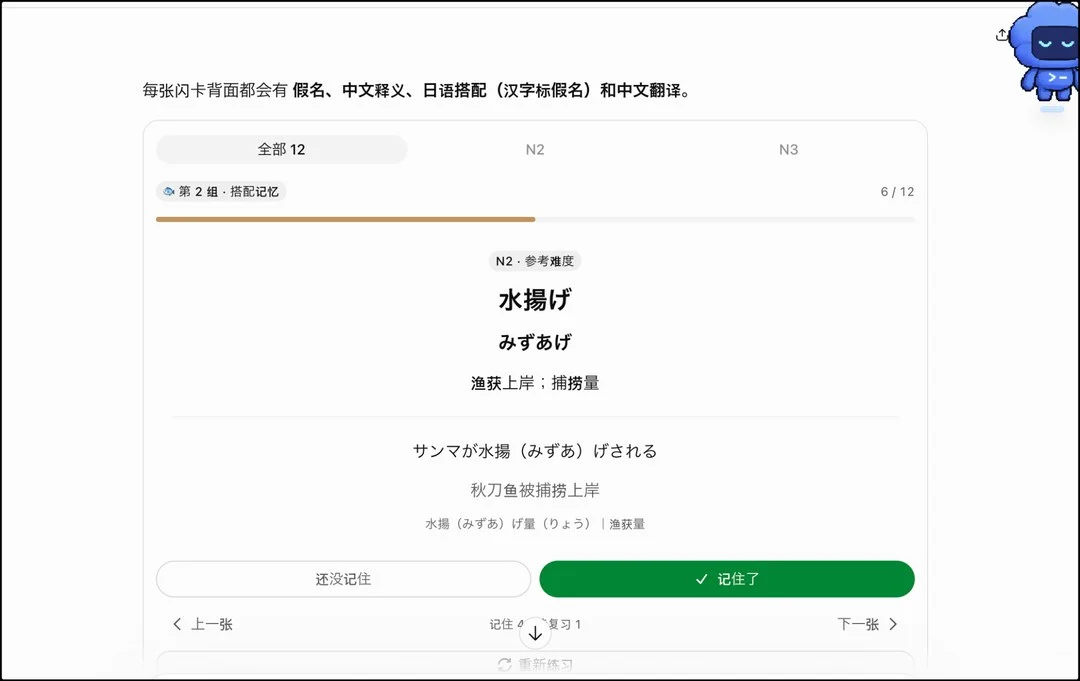This screenshot has width=1080, height=681.
Task: Click the blue robot mascot
Action: click(x=1047, y=54)
